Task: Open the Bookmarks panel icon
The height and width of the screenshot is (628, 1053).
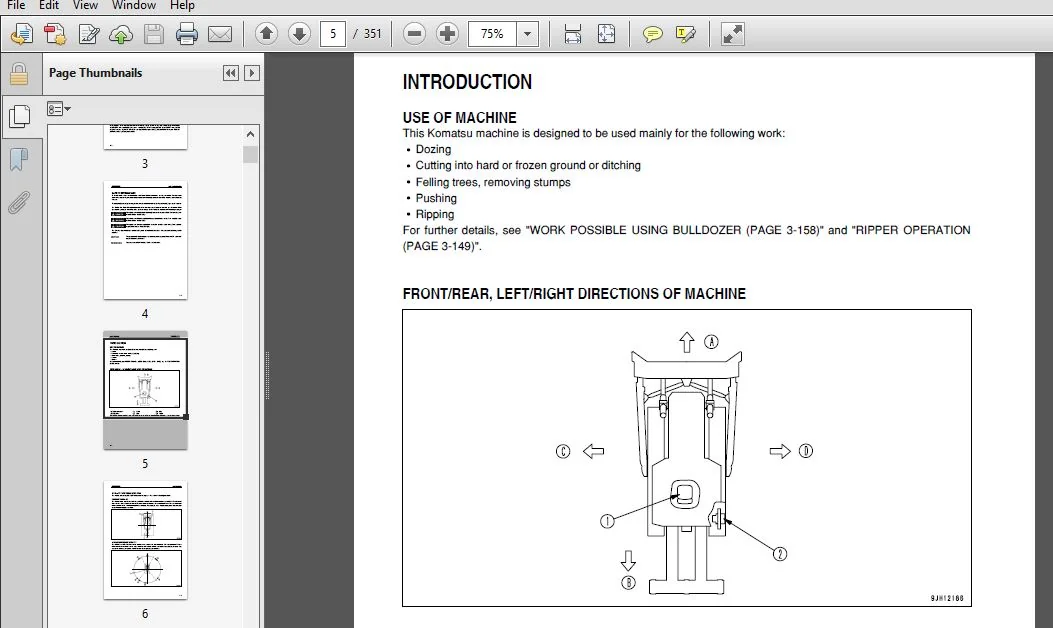Action: pyautogui.click(x=19, y=160)
